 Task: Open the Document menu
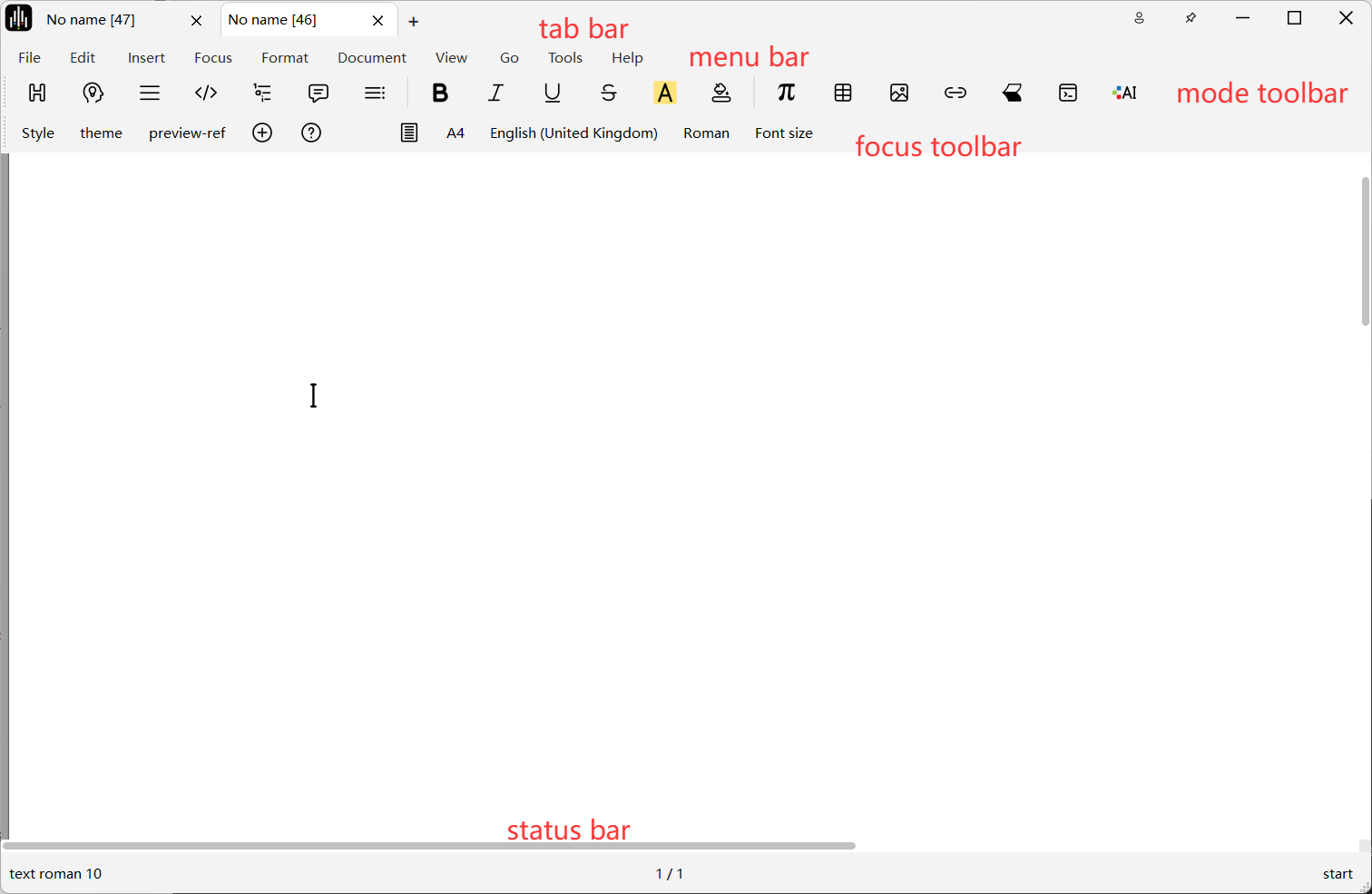(372, 57)
